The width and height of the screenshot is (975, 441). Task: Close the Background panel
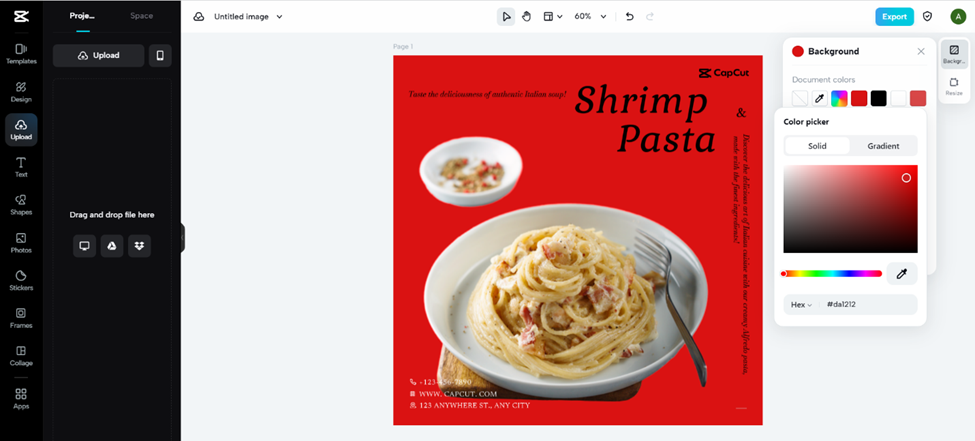pos(921,52)
